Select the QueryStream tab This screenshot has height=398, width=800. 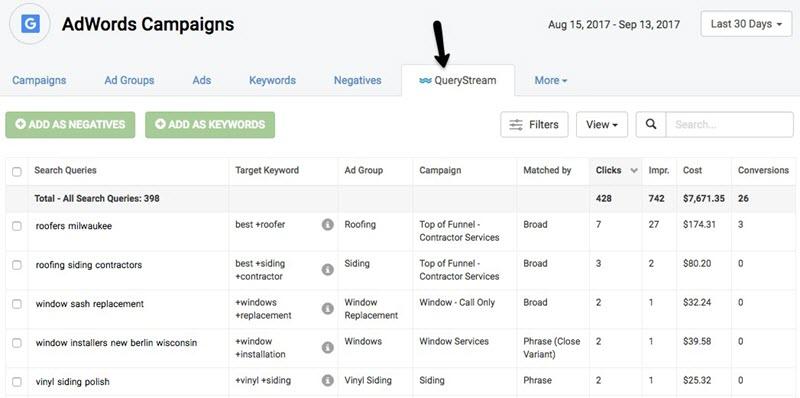[x=458, y=81]
